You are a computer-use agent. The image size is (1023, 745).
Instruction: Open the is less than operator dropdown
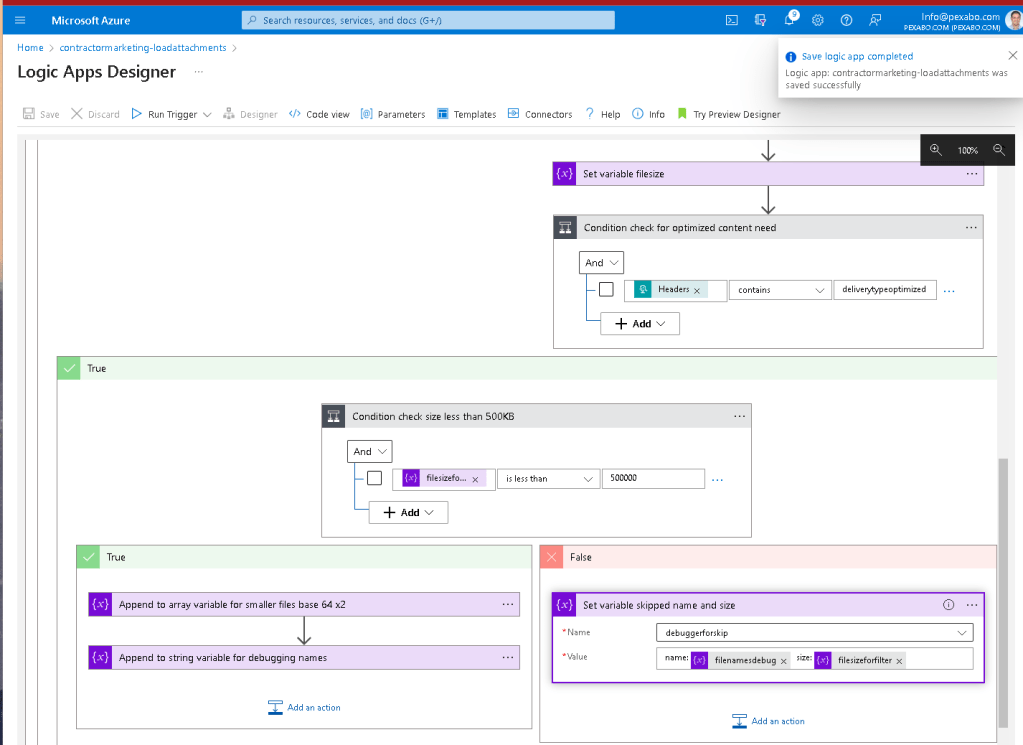click(x=549, y=478)
